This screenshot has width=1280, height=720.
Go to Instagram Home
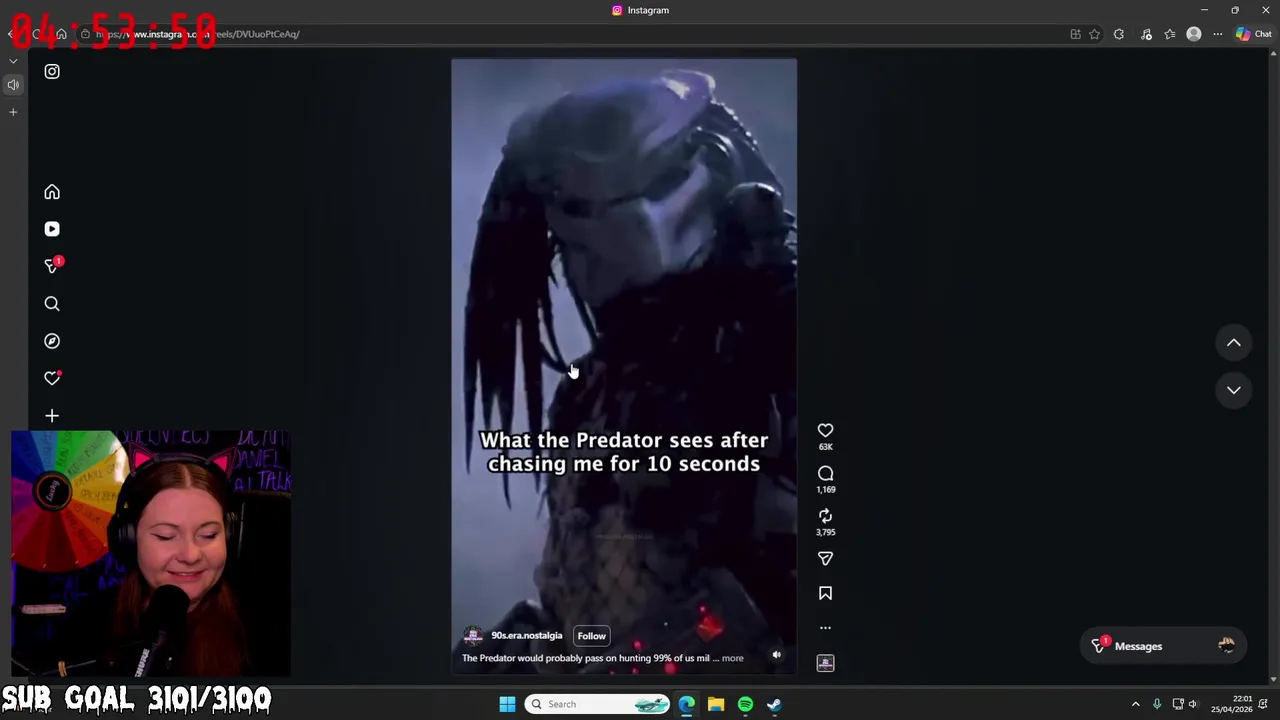(x=52, y=192)
